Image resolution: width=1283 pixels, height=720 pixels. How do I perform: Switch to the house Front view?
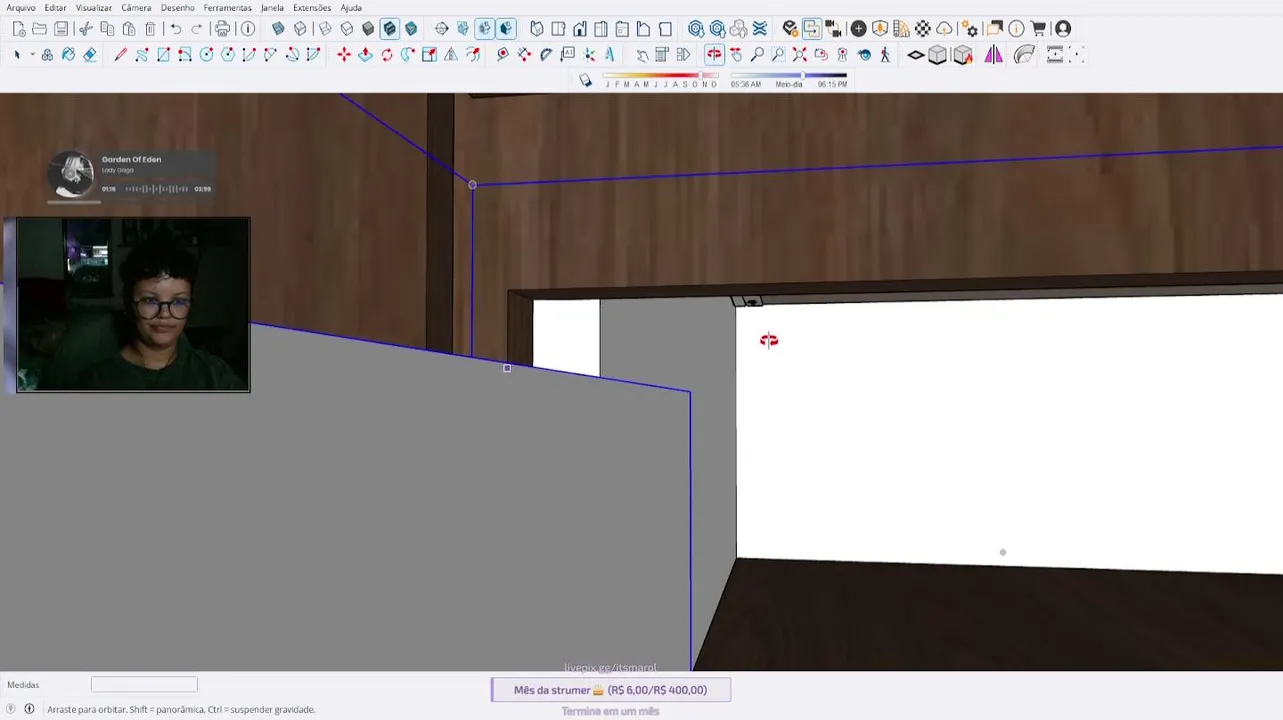[580, 29]
